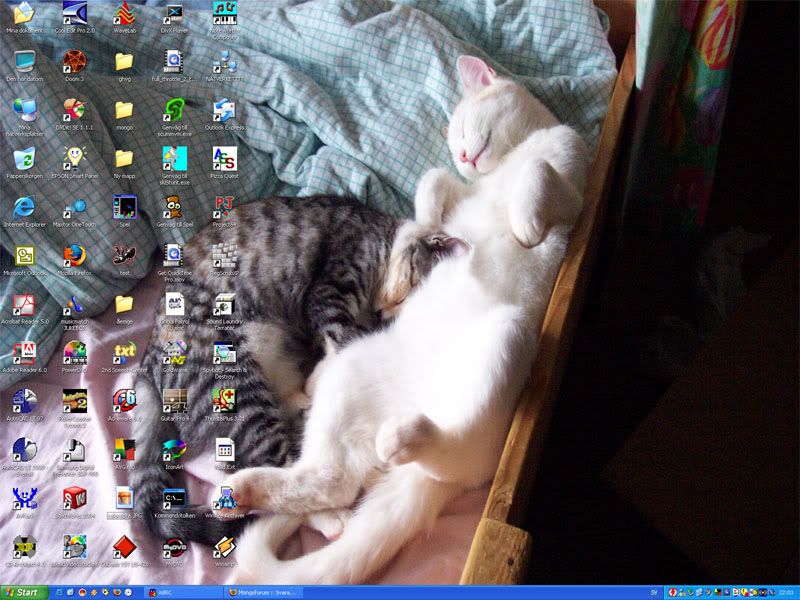Open the IconArt shortcut
The width and height of the screenshot is (800, 600).
(x=174, y=450)
